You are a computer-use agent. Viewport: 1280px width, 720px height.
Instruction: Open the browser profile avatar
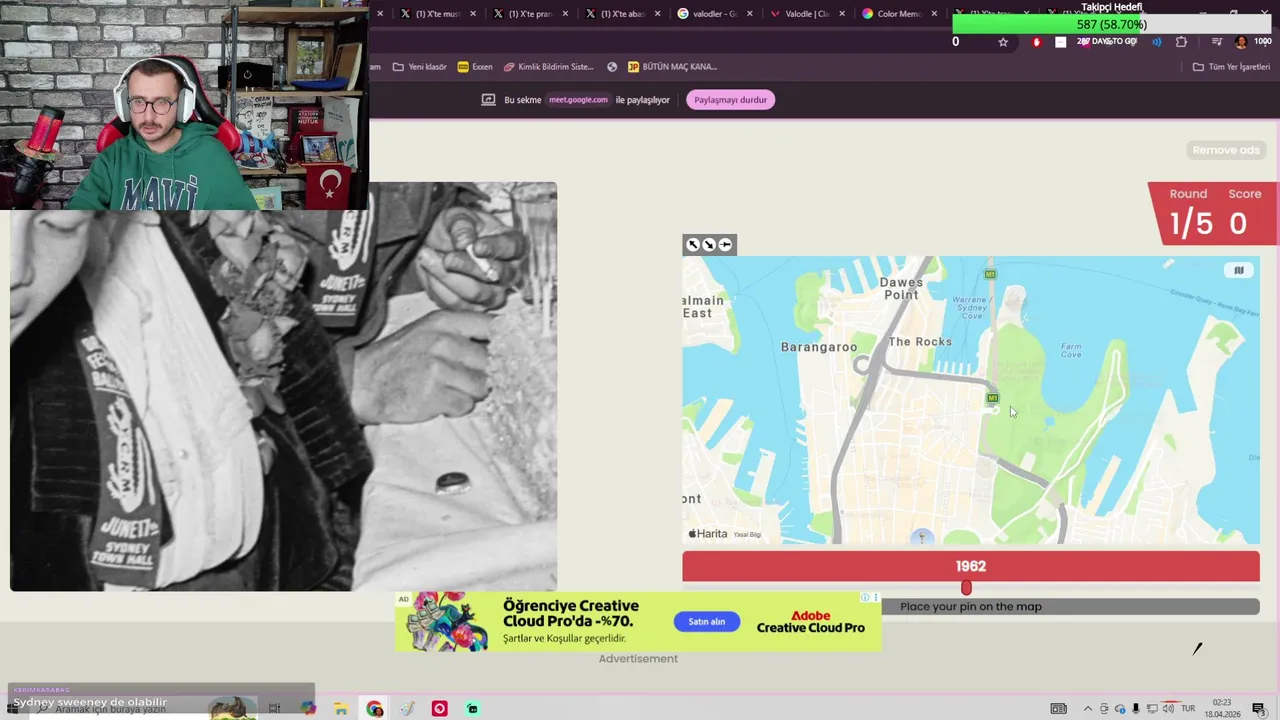click(x=1240, y=42)
